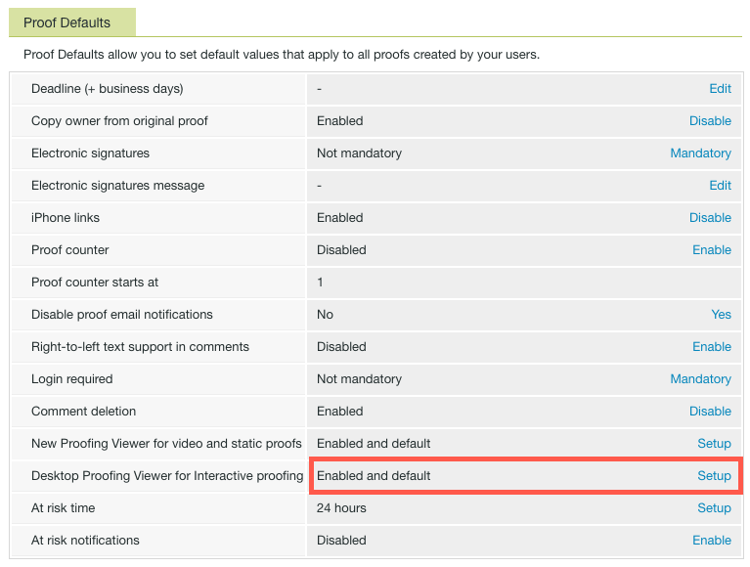Click the Proof counter starts at value
This screenshot has height=567, width=750.
(320, 282)
